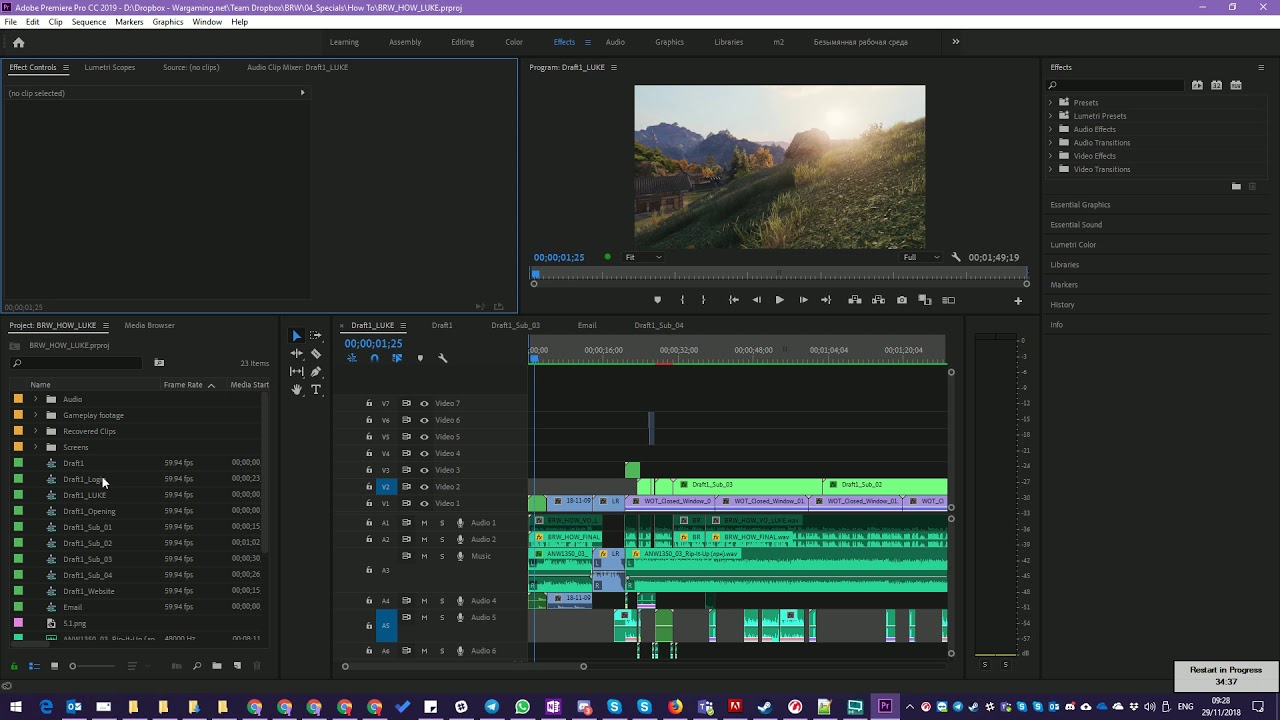Viewport: 1280px width, 720px height.
Task: Select the Pen tool
Action: [316, 372]
